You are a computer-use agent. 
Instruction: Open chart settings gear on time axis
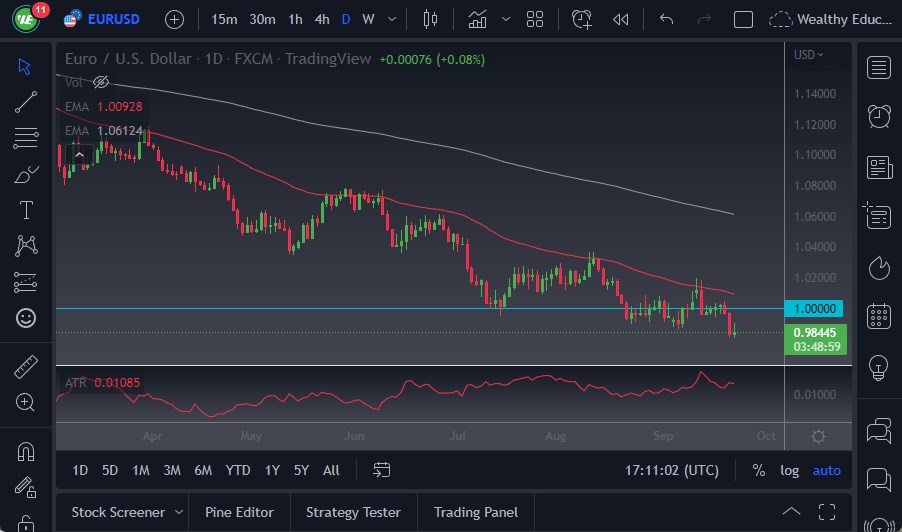pos(818,437)
